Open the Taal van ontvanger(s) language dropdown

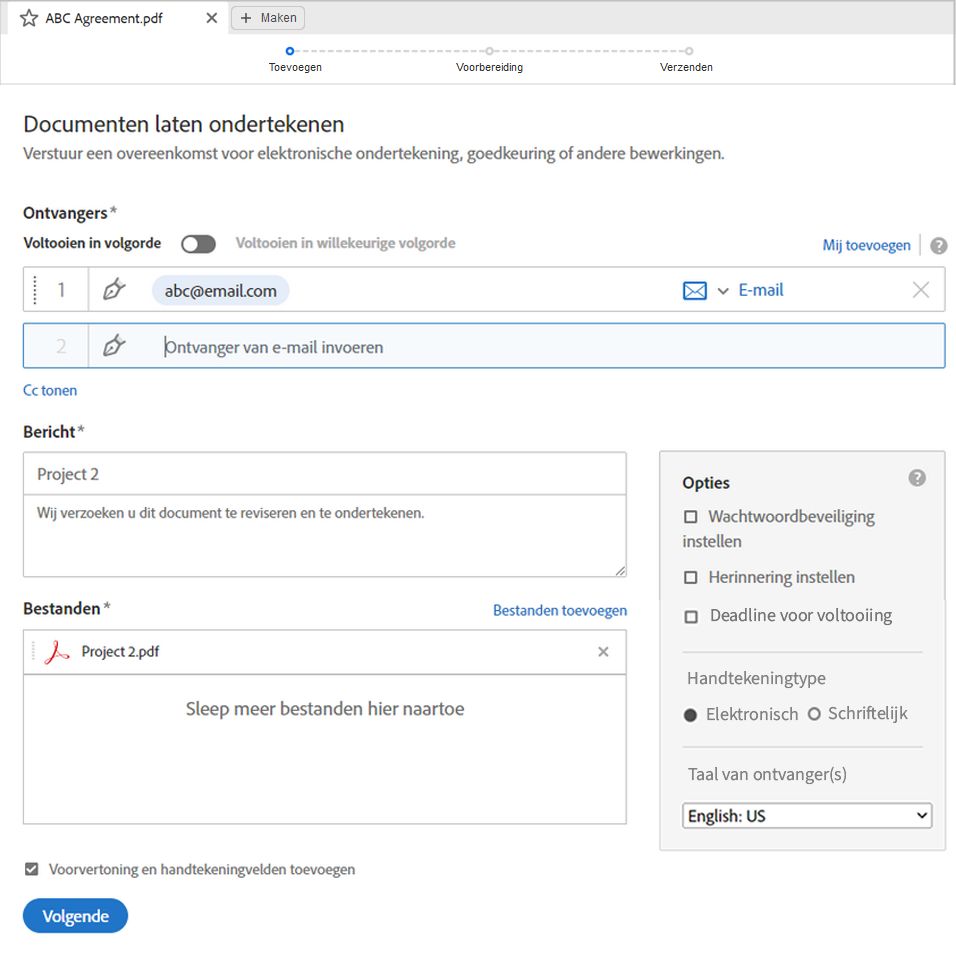click(806, 816)
